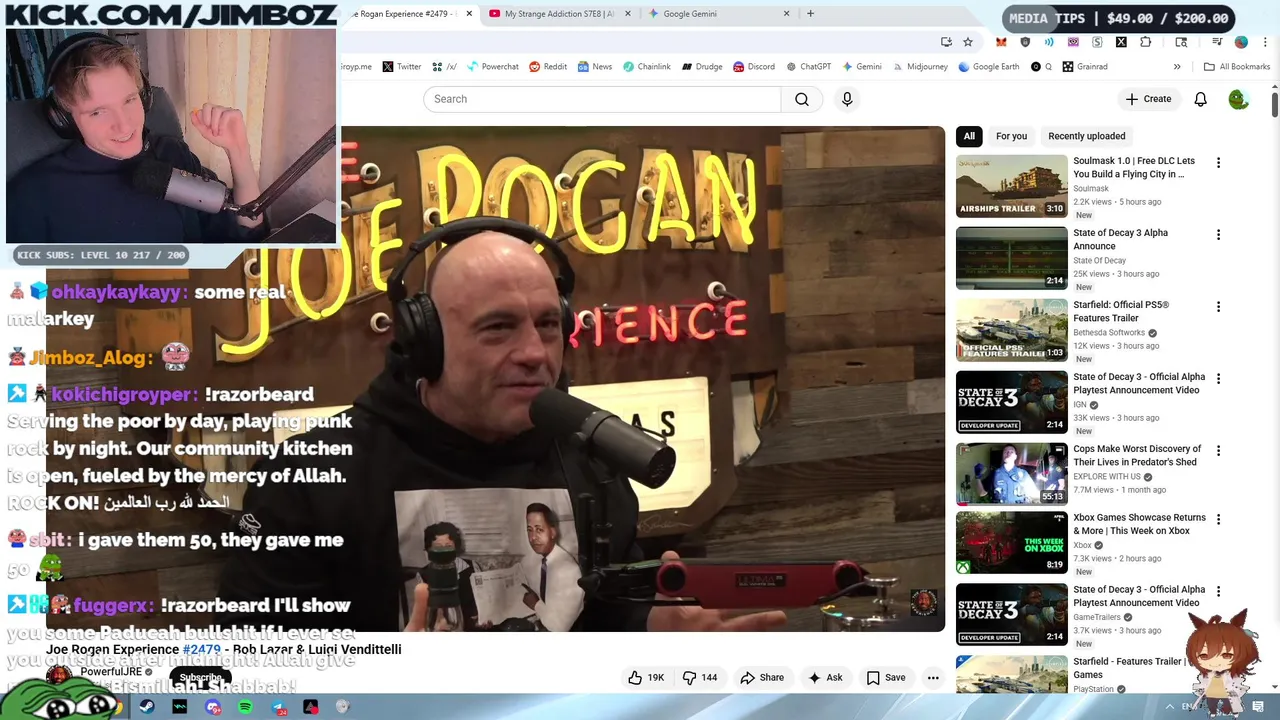Viewport: 1280px width, 720px height.
Task: Focus the YouTube search field
Action: click(602, 99)
